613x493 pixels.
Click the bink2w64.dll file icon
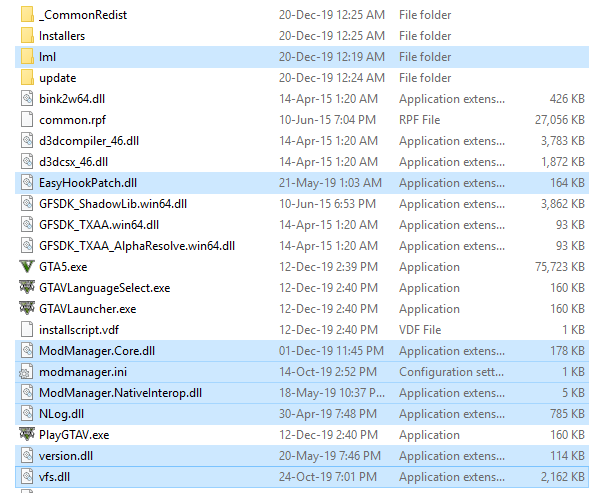(27, 99)
